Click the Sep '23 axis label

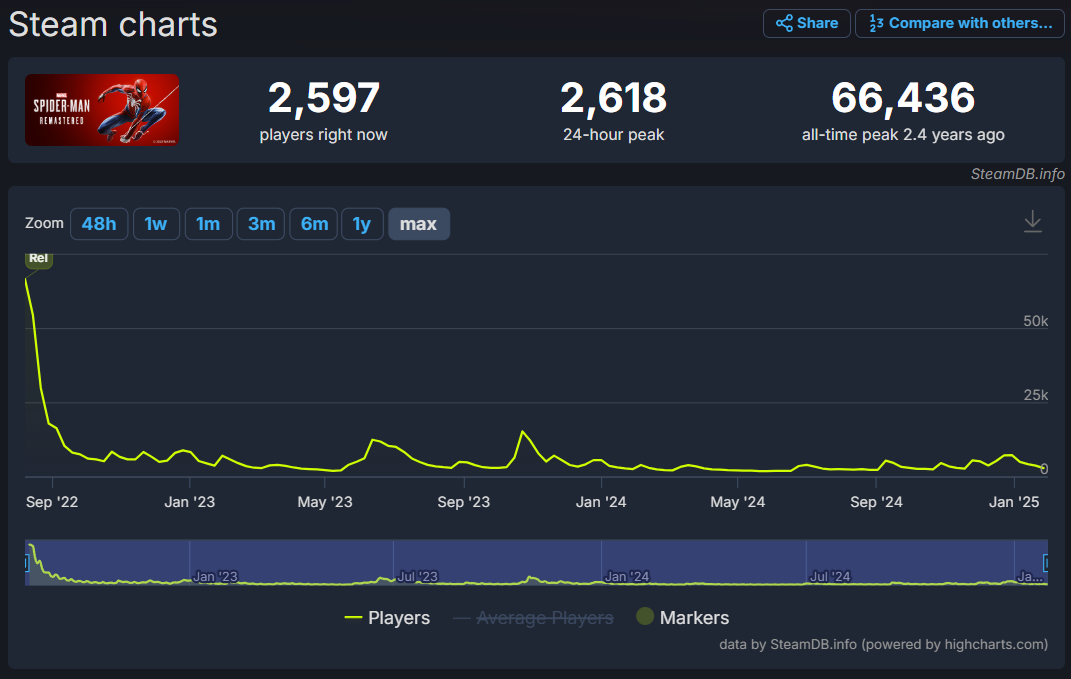click(464, 502)
